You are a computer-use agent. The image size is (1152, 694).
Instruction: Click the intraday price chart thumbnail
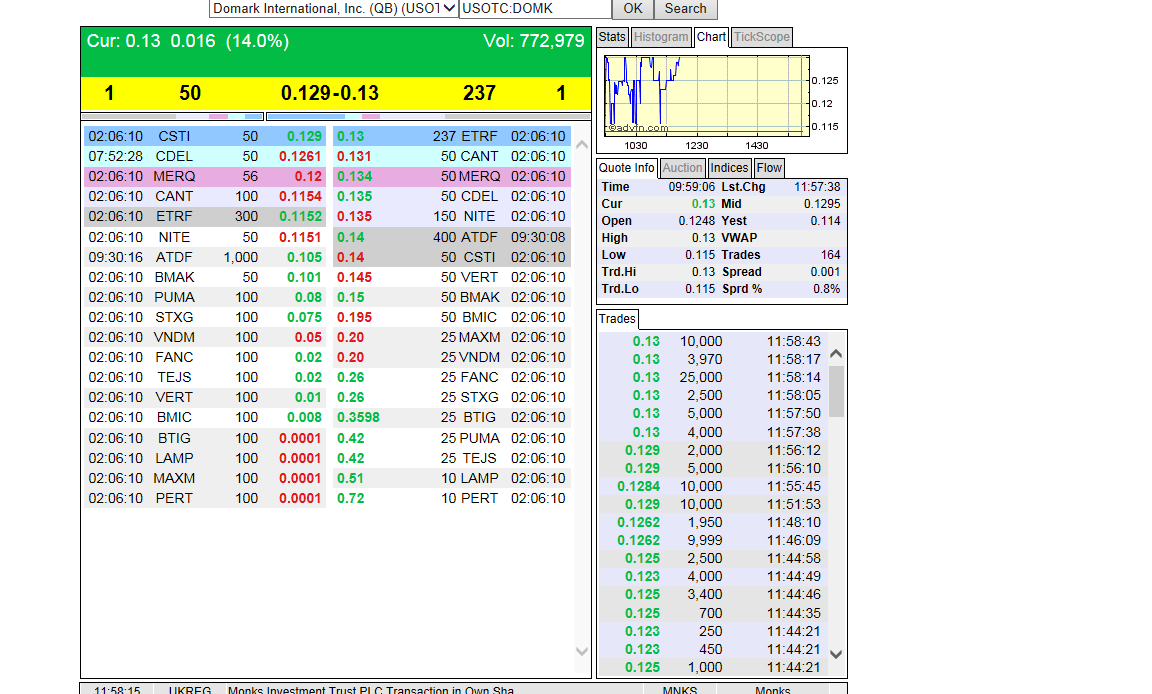point(707,94)
